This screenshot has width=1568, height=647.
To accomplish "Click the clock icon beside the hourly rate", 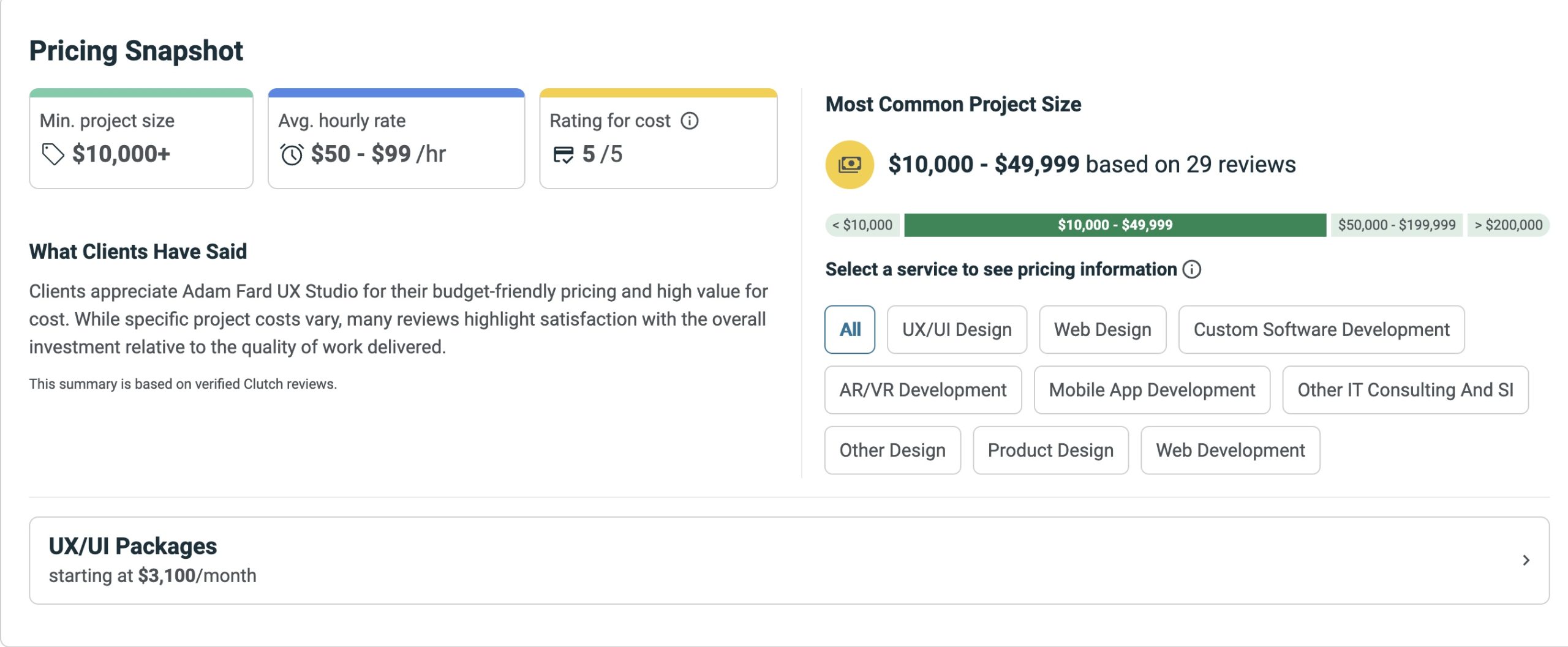I will (293, 154).
